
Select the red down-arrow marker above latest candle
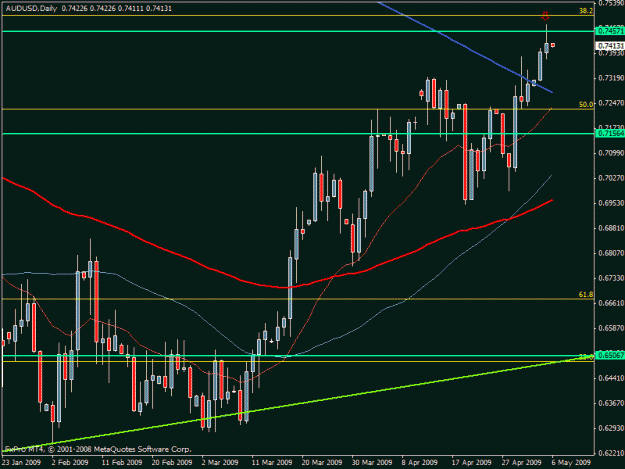point(545,16)
